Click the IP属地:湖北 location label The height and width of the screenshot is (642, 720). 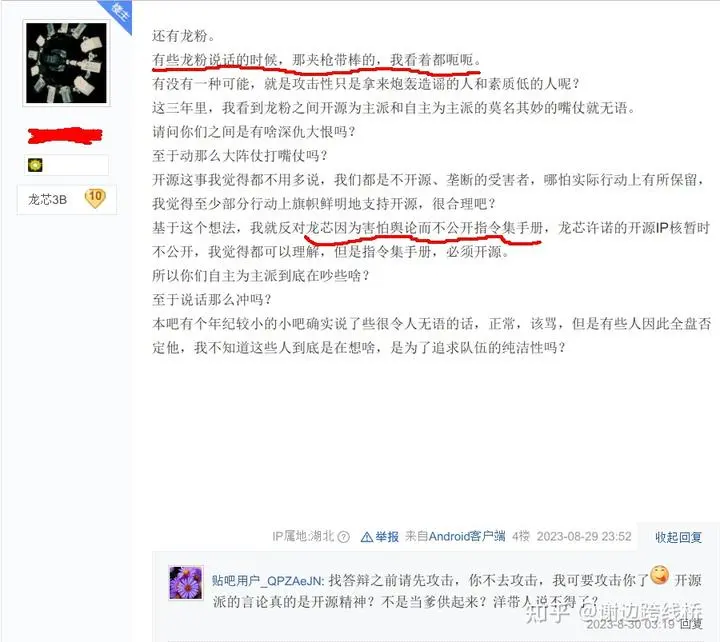click(x=303, y=536)
